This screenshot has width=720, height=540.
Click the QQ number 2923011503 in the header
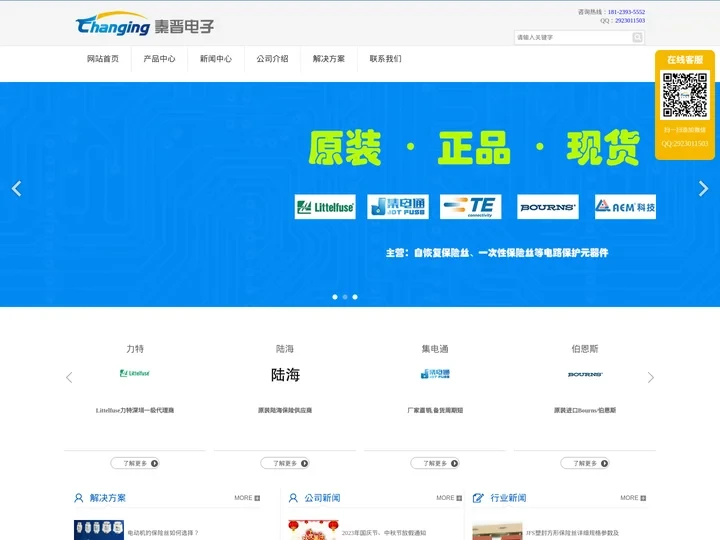630,21
